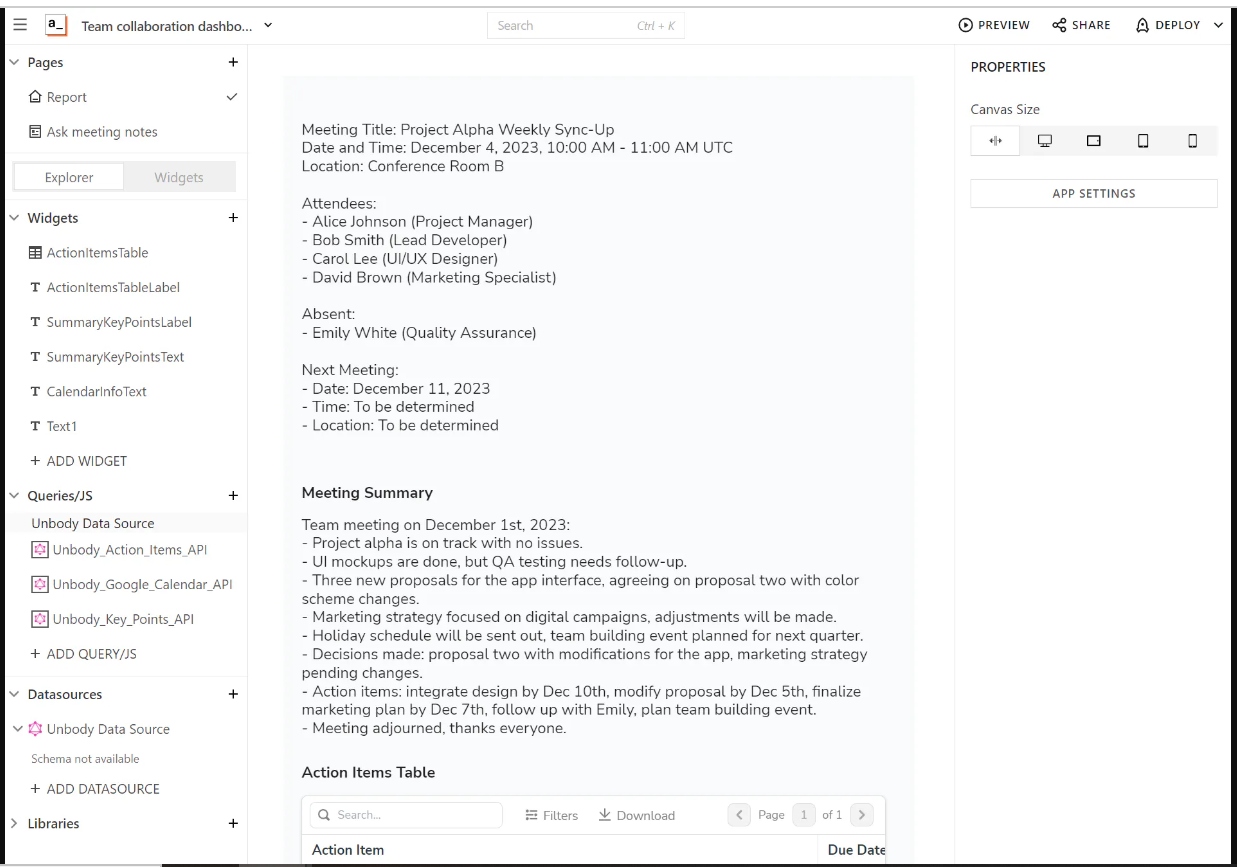Switch to the Widgets tab
The height and width of the screenshot is (867, 1237).
[179, 177]
